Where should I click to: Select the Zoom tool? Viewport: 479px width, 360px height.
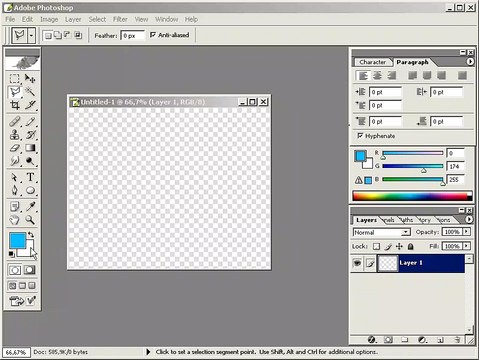[x=30, y=220]
